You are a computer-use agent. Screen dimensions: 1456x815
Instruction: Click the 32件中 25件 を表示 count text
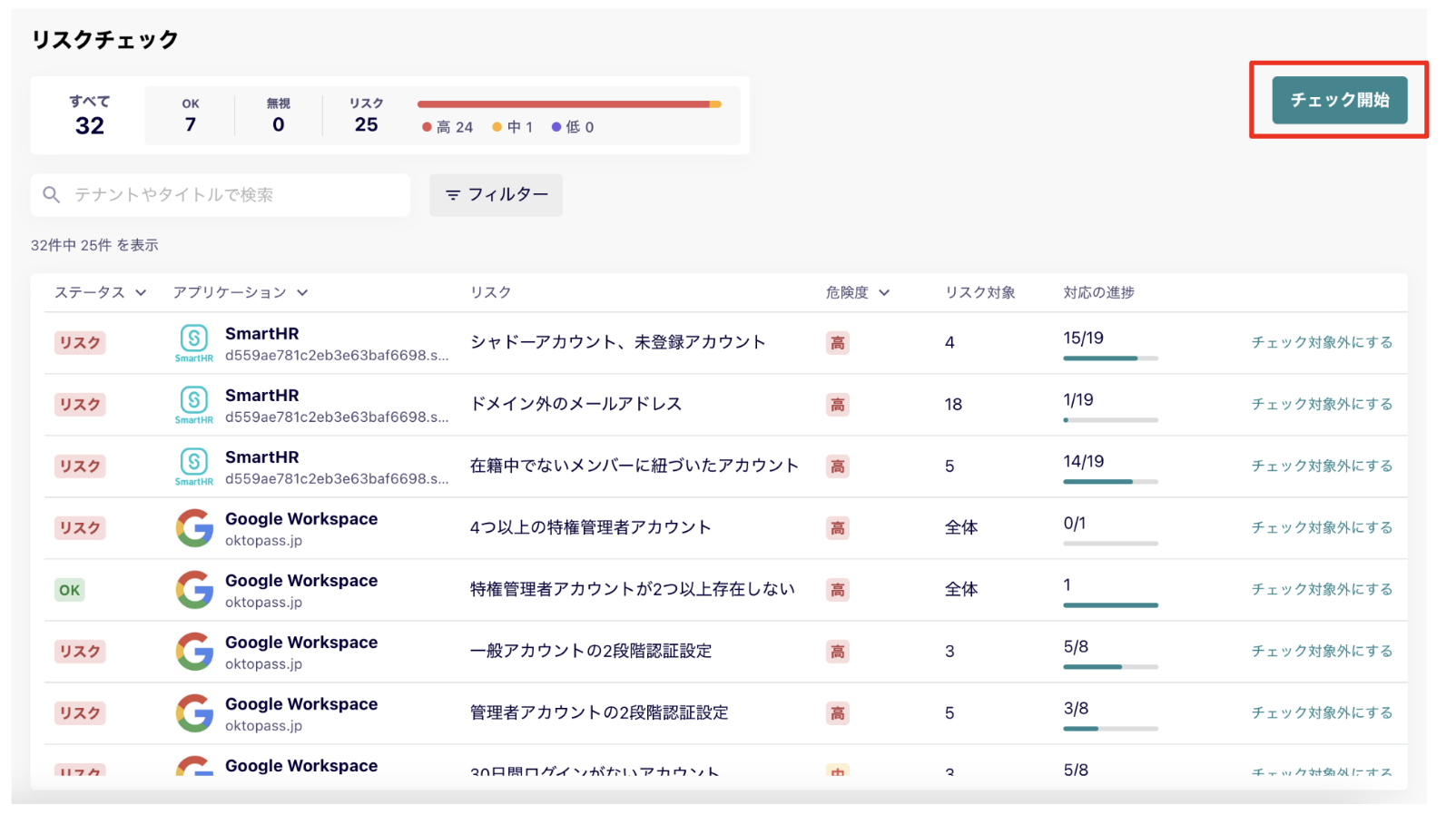tap(94, 245)
